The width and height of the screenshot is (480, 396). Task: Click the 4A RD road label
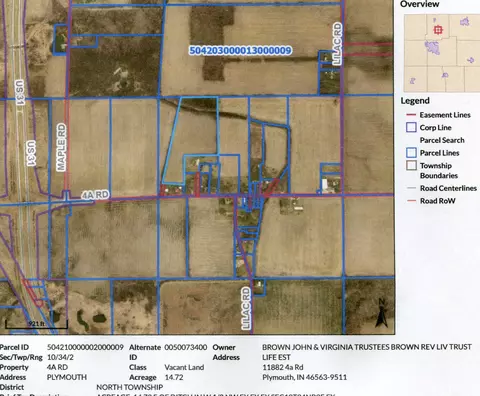pos(95,195)
